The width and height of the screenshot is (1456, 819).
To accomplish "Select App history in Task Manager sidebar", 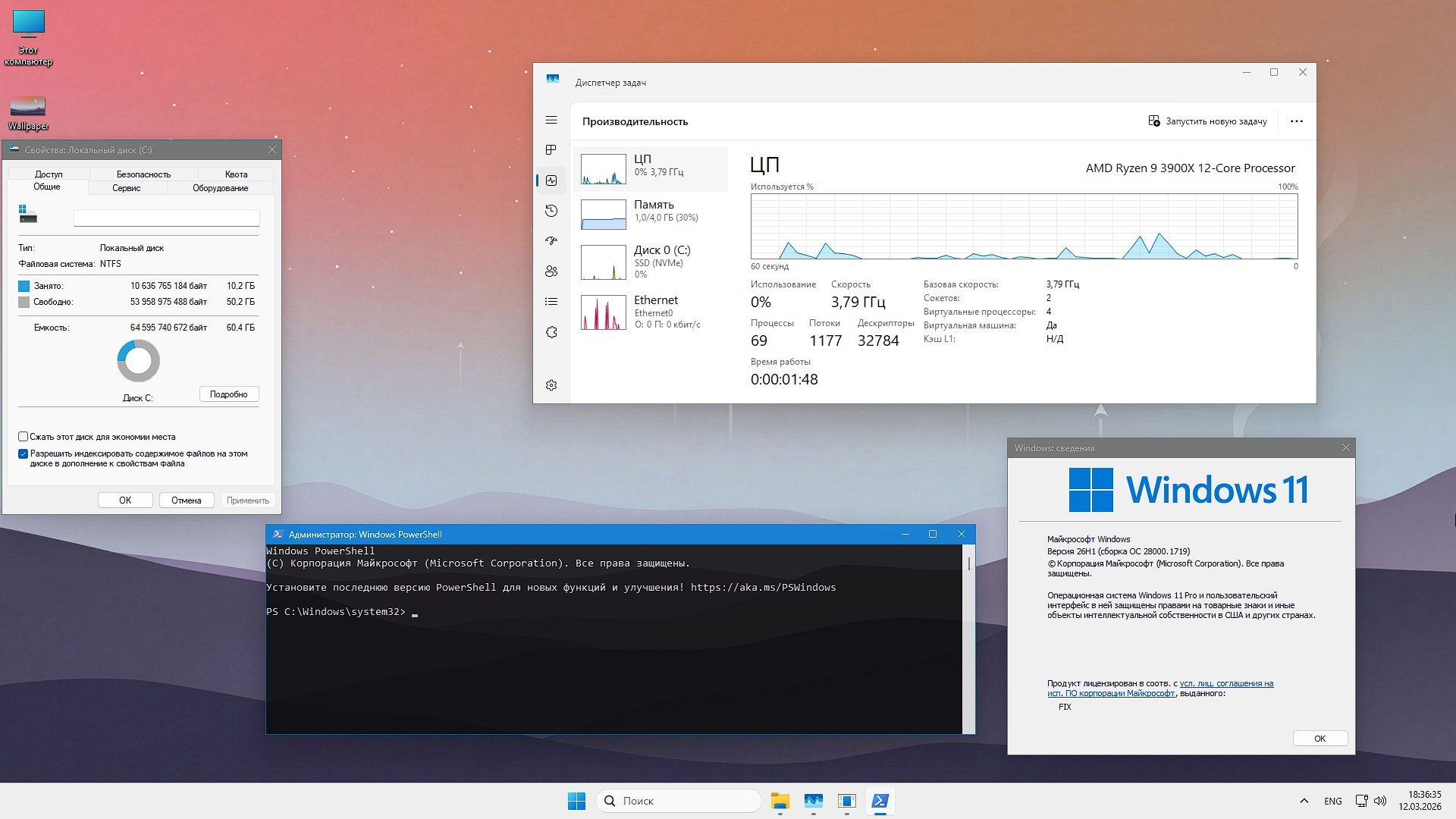I will click(x=551, y=211).
